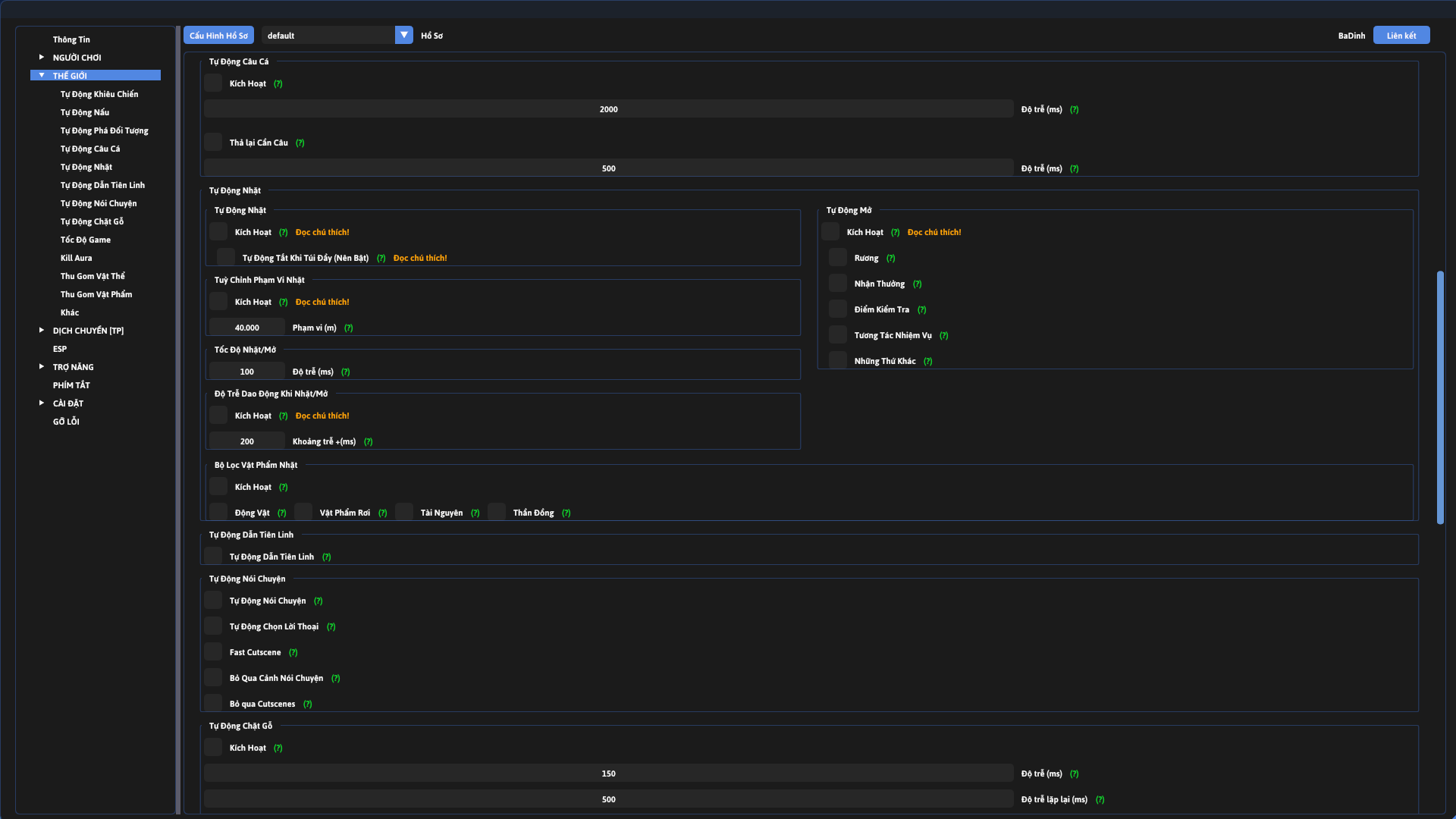Enable the Bỏ qua Cutscenes checkbox
The width and height of the screenshot is (1456, 819).
pos(213,704)
